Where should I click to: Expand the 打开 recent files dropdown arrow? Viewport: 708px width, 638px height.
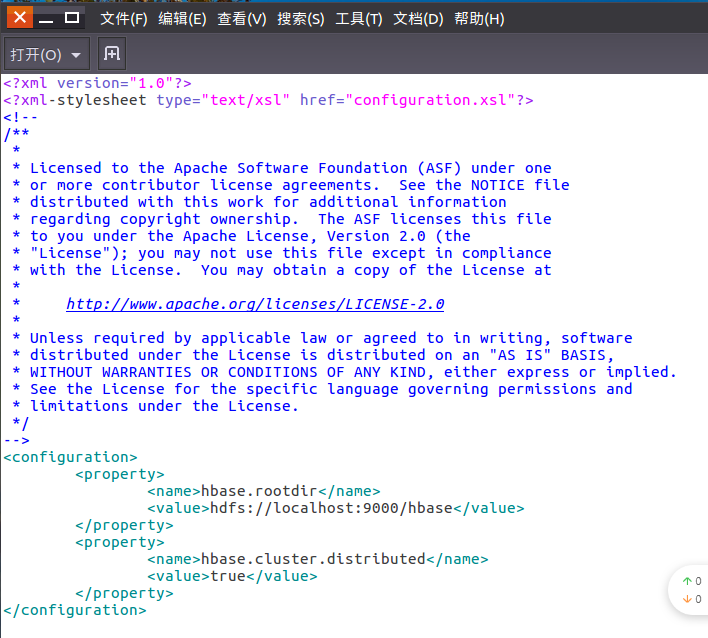click(x=76, y=55)
